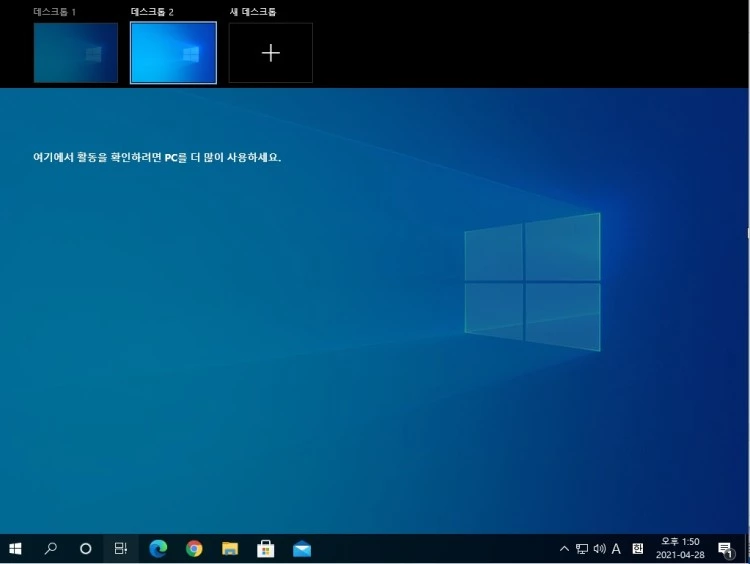Show hidden system tray icons

point(564,549)
